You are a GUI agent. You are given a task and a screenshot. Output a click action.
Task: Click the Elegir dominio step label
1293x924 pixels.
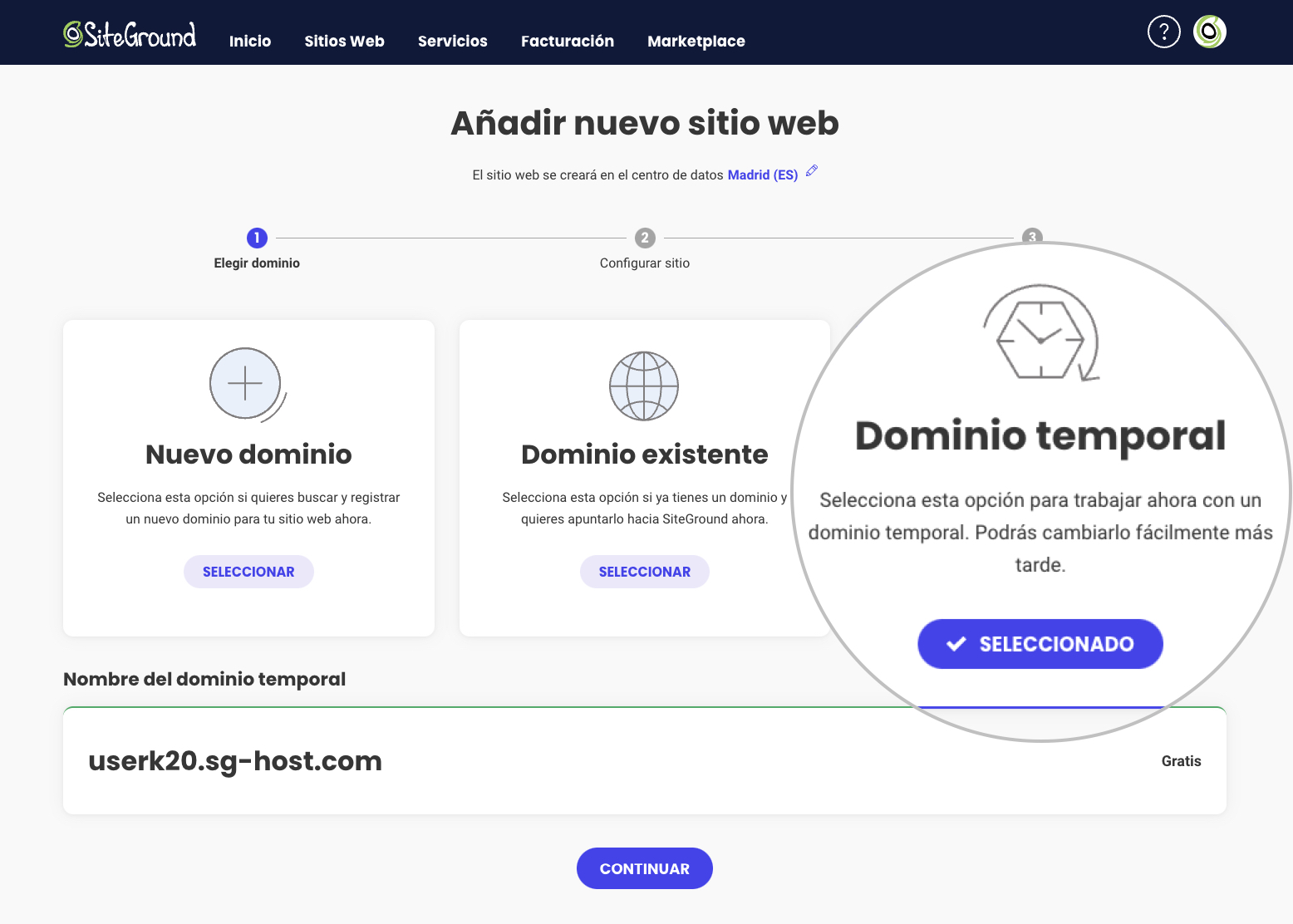(257, 263)
